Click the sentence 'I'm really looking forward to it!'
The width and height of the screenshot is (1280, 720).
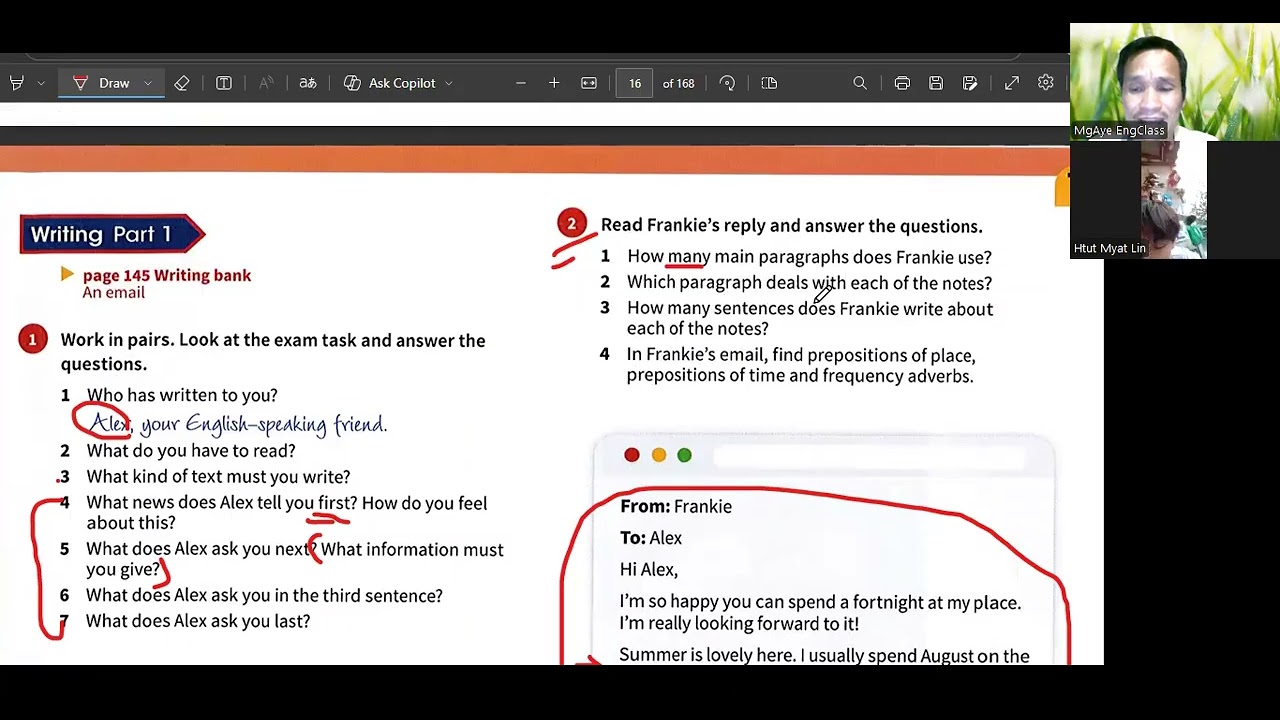point(739,624)
